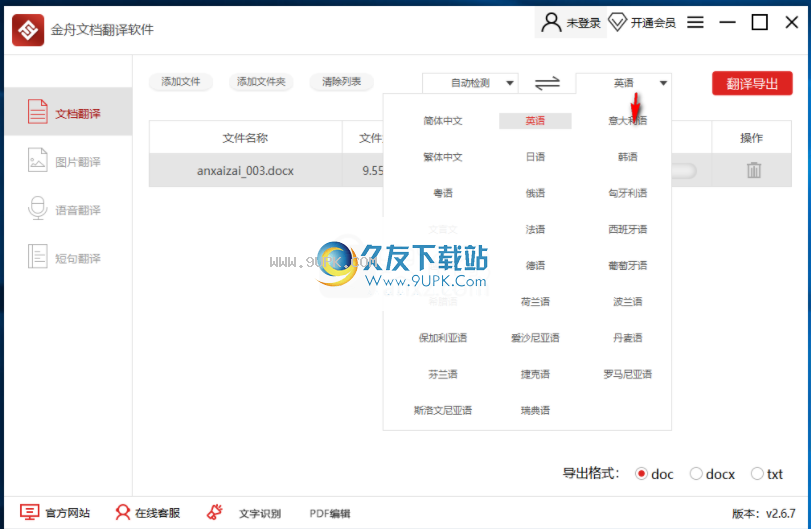Choose 芬兰语 from language list
The height and width of the screenshot is (529, 811).
443,374
